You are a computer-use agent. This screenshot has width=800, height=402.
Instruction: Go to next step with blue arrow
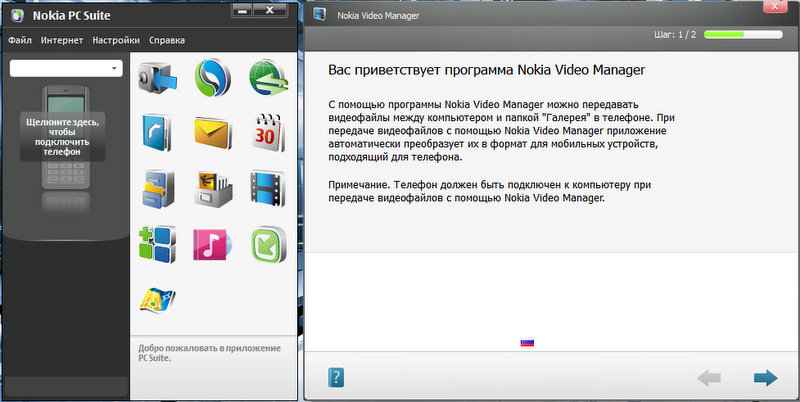[765, 378]
